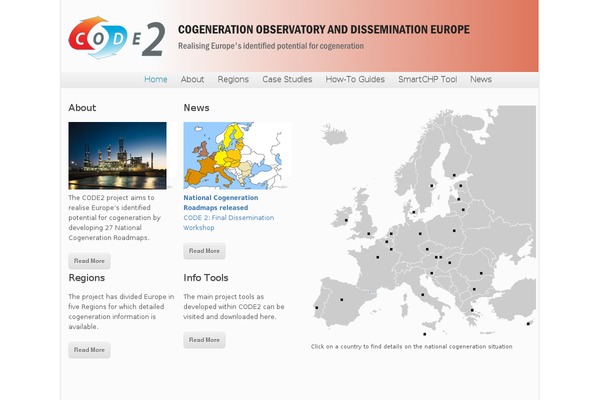The image size is (600, 400).
Task: Select the Greece marker on the map
Action: 472,310
